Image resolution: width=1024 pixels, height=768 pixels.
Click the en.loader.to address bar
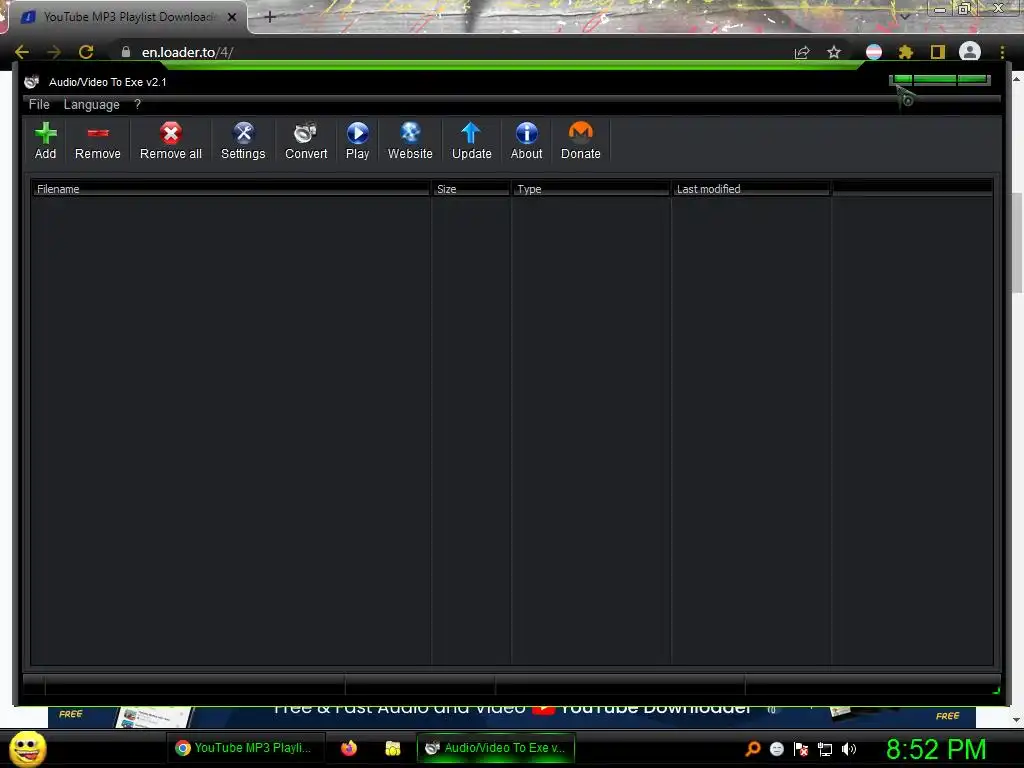[451, 52]
